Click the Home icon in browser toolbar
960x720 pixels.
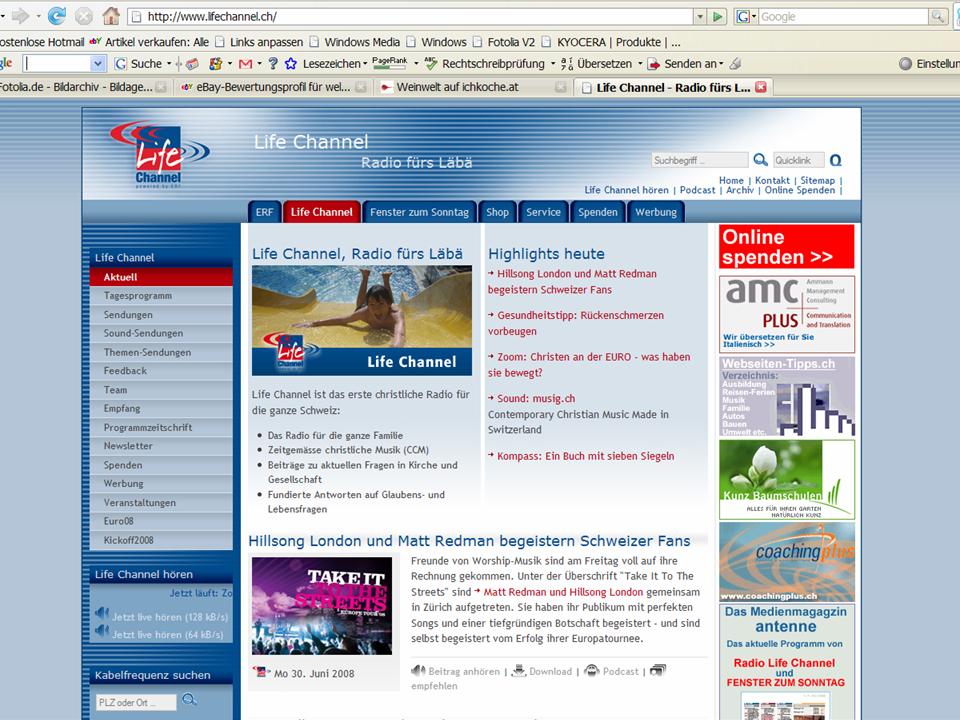pos(111,16)
